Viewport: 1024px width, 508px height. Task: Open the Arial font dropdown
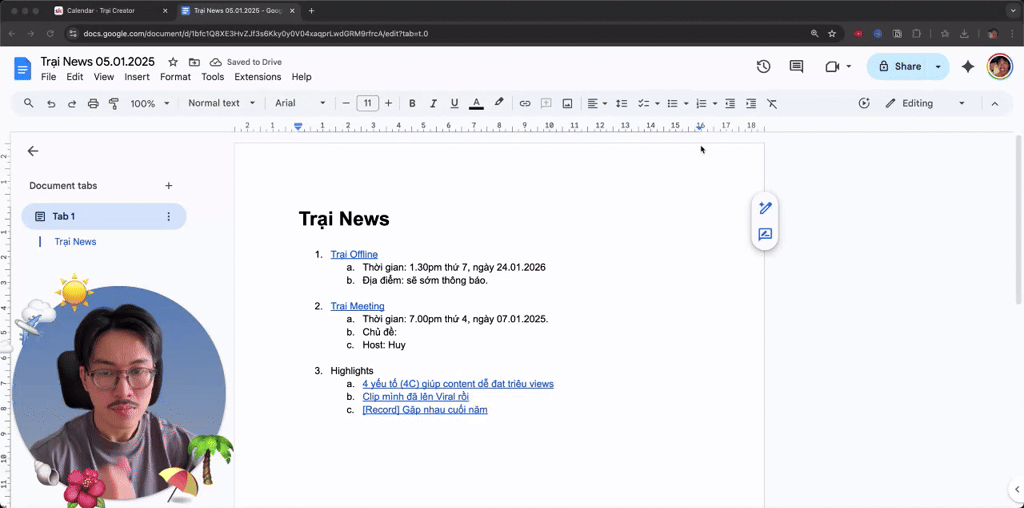[x=300, y=103]
